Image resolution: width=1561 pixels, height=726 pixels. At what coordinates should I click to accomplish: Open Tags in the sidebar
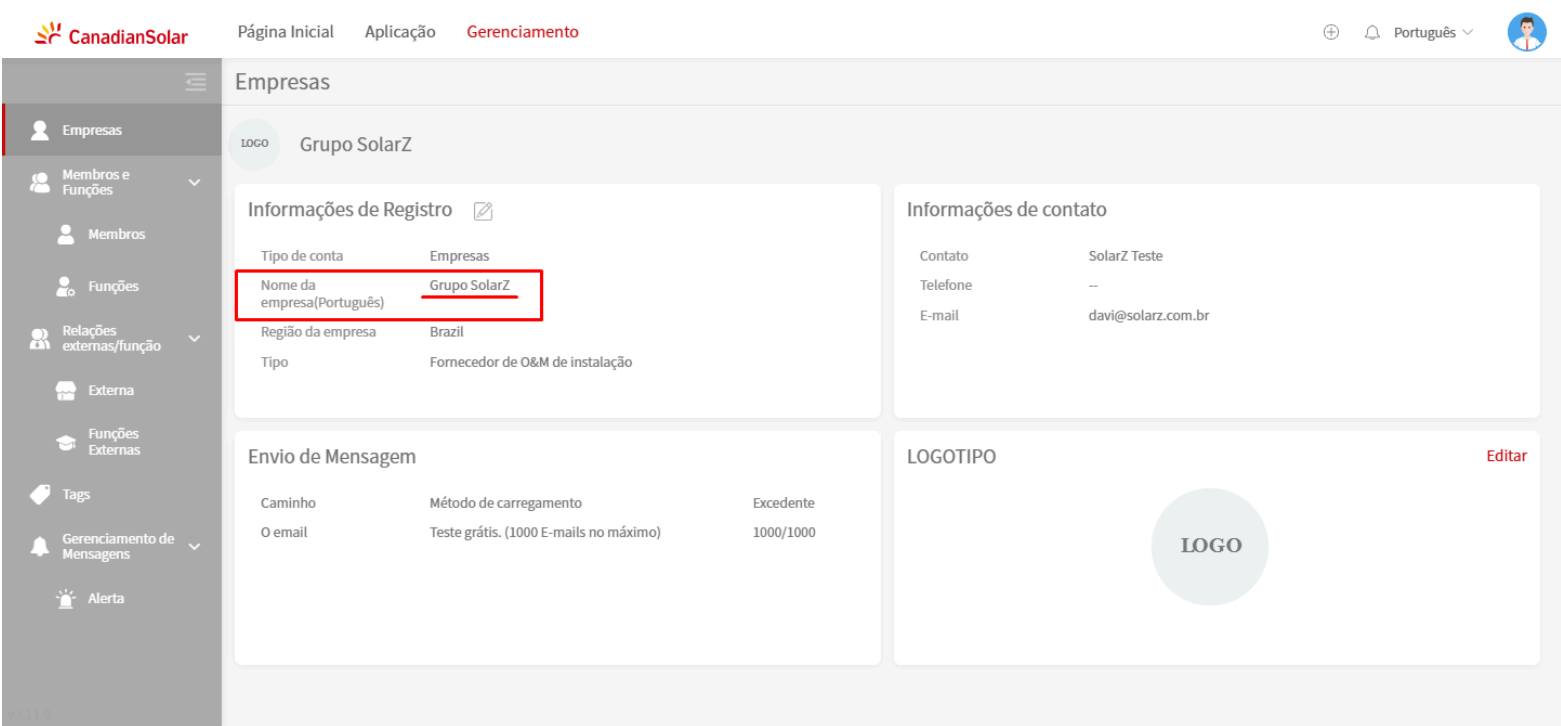tap(76, 494)
